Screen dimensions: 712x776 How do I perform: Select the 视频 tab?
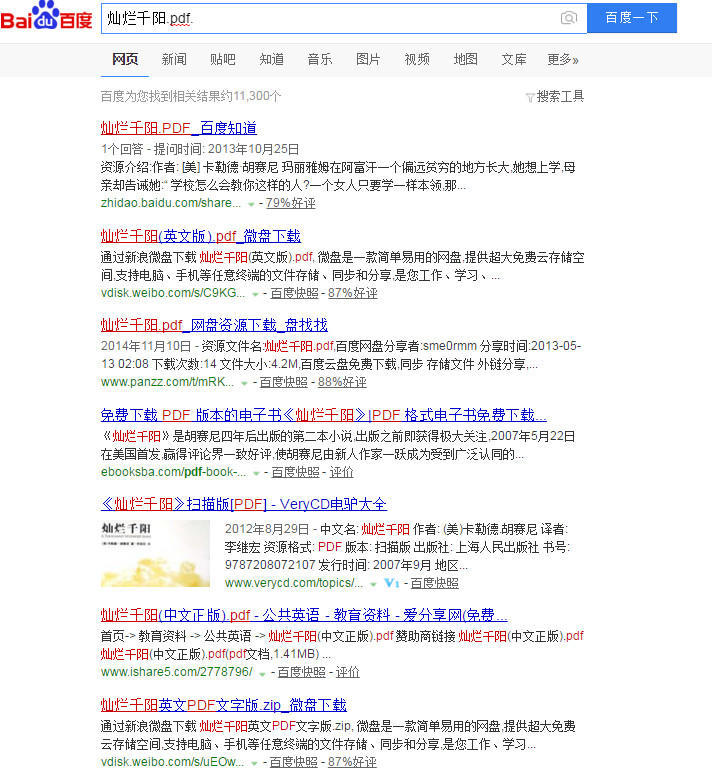[417, 60]
